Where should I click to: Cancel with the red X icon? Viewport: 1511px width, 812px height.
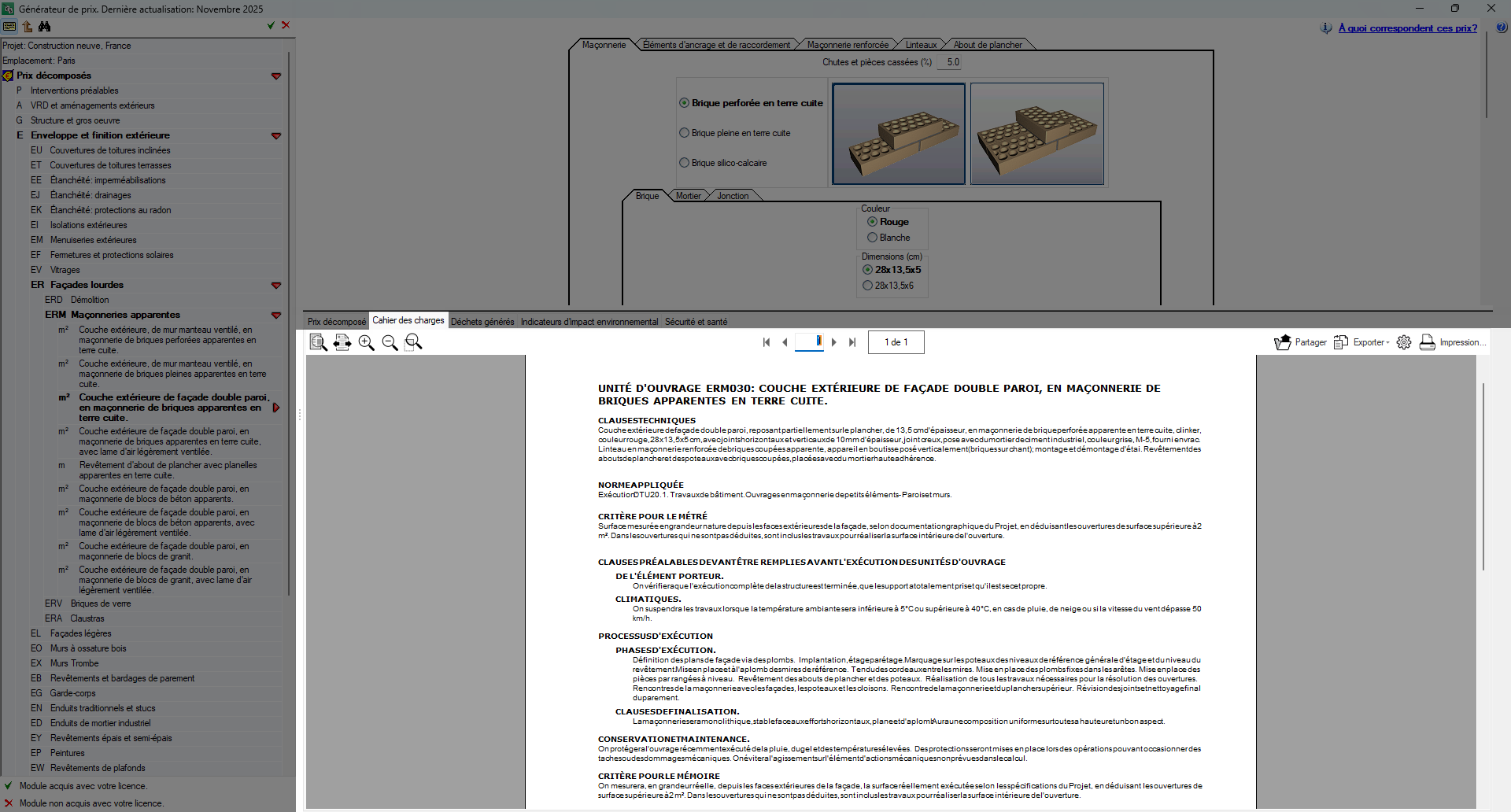pyautogui.click(x=286, y=25)
